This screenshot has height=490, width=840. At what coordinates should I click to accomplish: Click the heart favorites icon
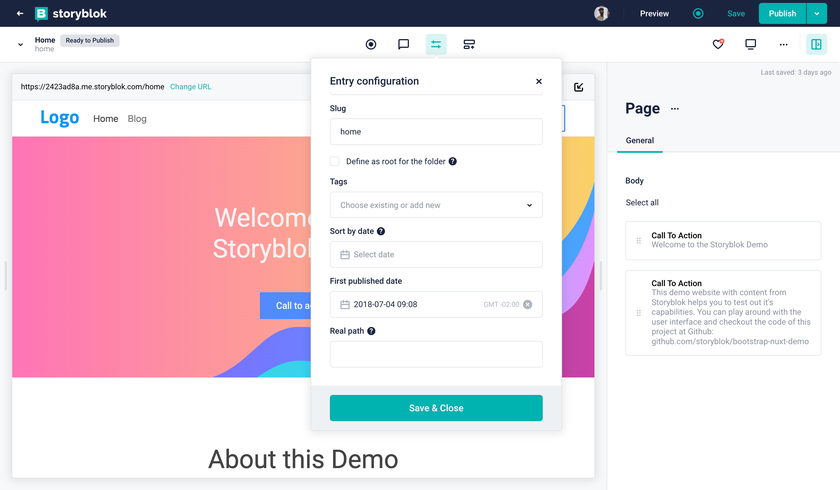(718, 44)
